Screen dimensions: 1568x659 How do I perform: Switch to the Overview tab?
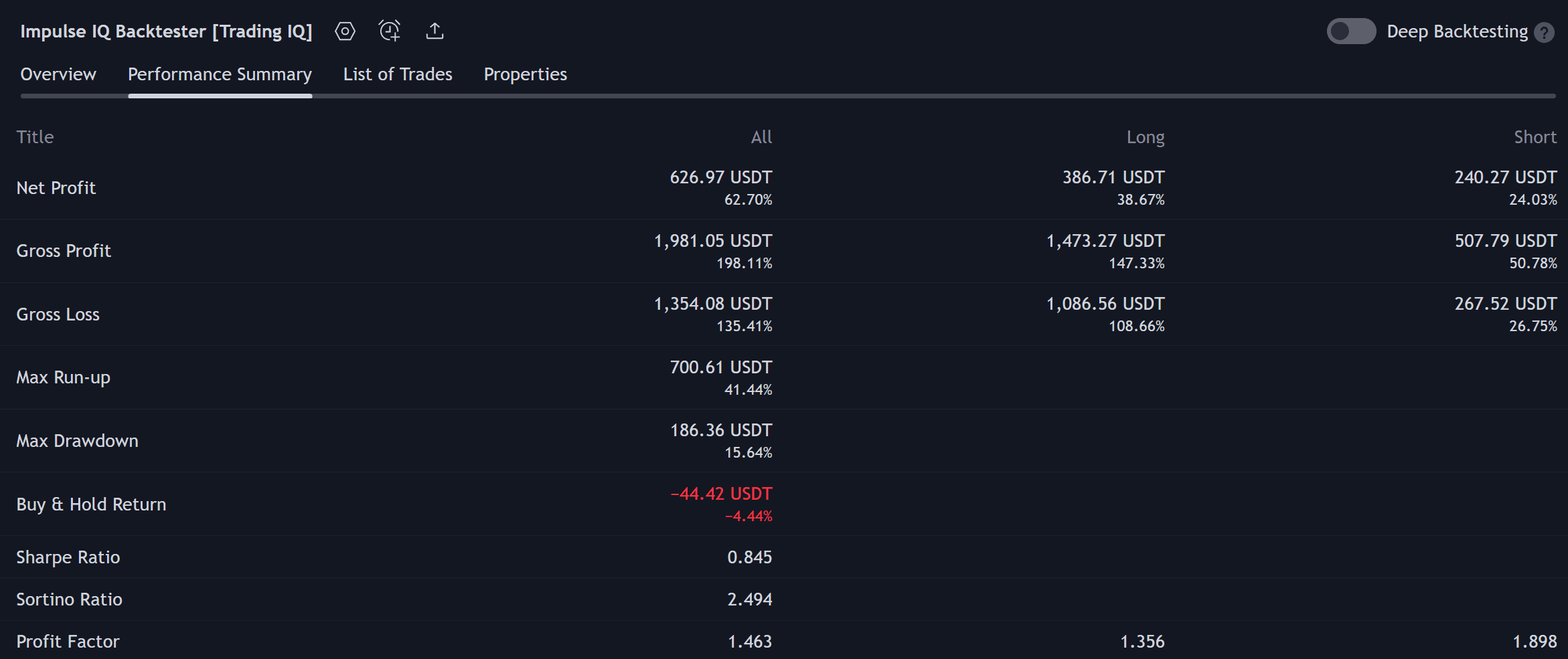point(58,74)
